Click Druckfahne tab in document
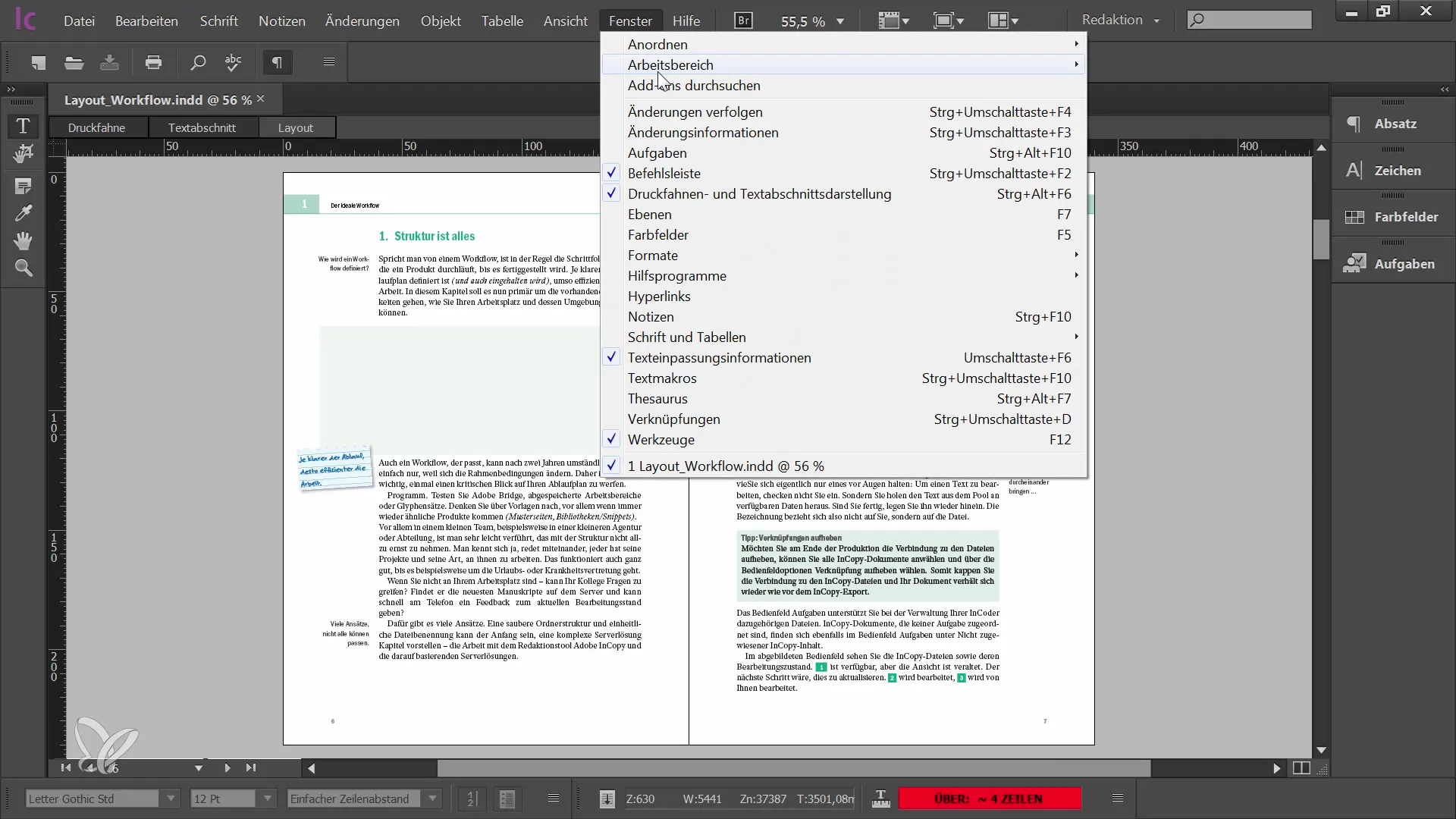1456x819 pixels. [x=96, y=127]
